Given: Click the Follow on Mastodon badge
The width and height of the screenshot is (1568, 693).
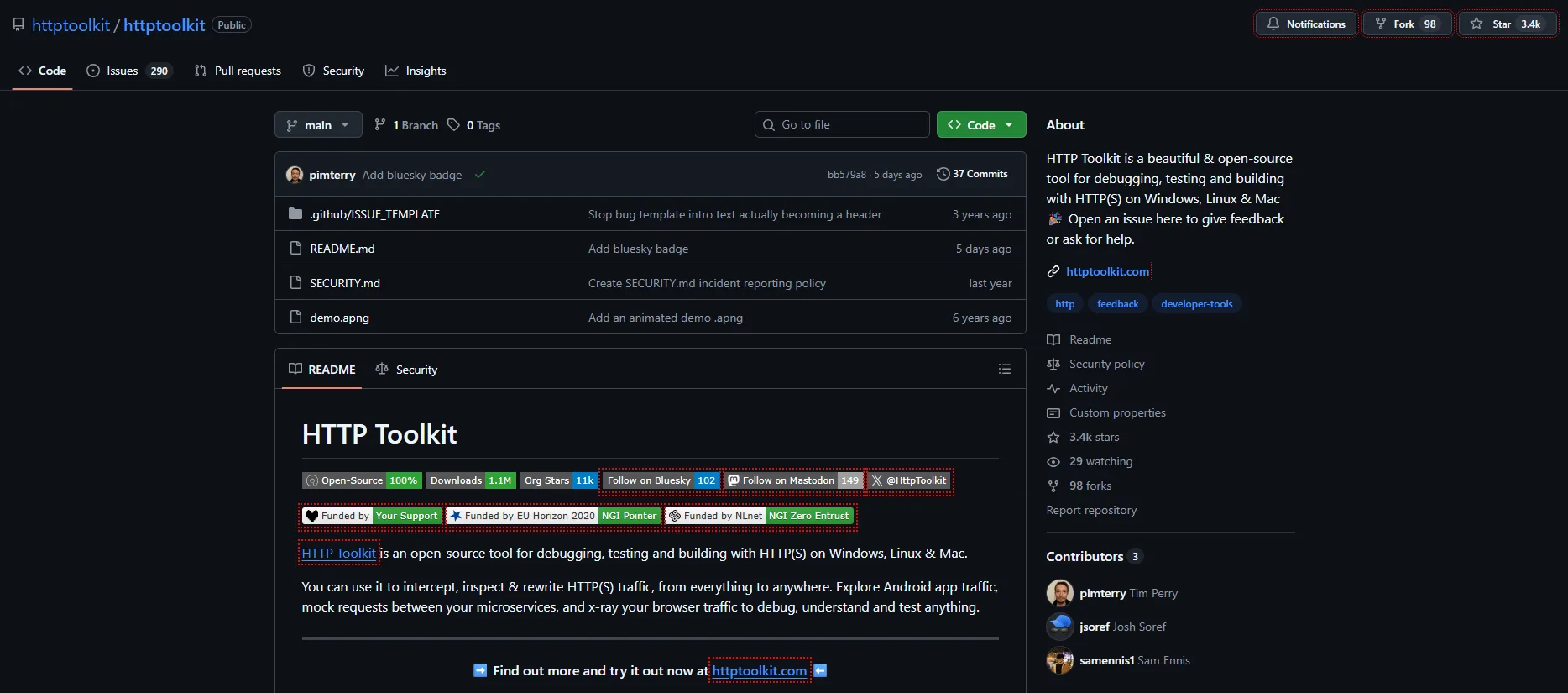Looking at the screenshot, I should coord(793,481).
